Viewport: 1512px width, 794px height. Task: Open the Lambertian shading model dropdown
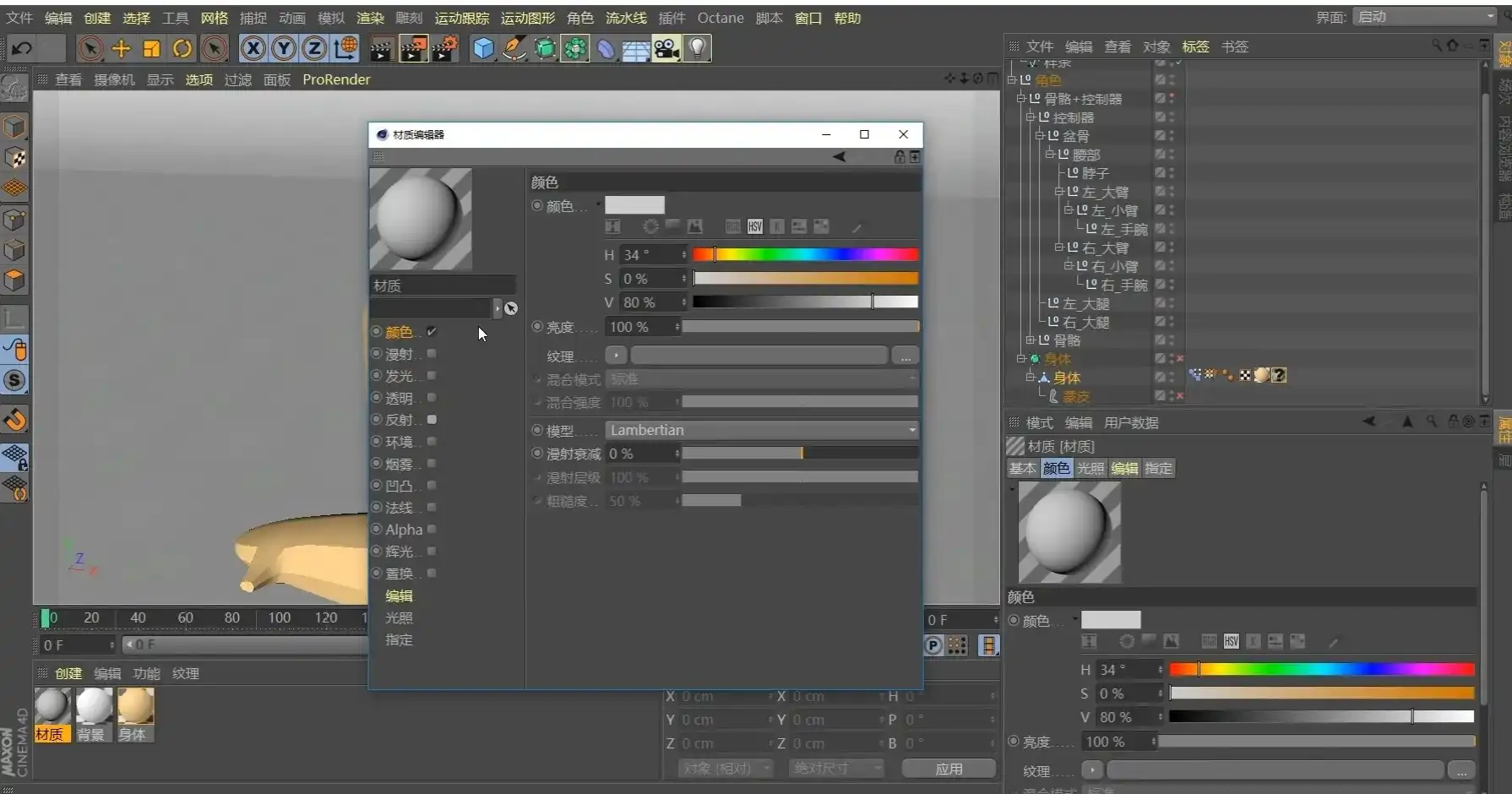pos(760,430)
